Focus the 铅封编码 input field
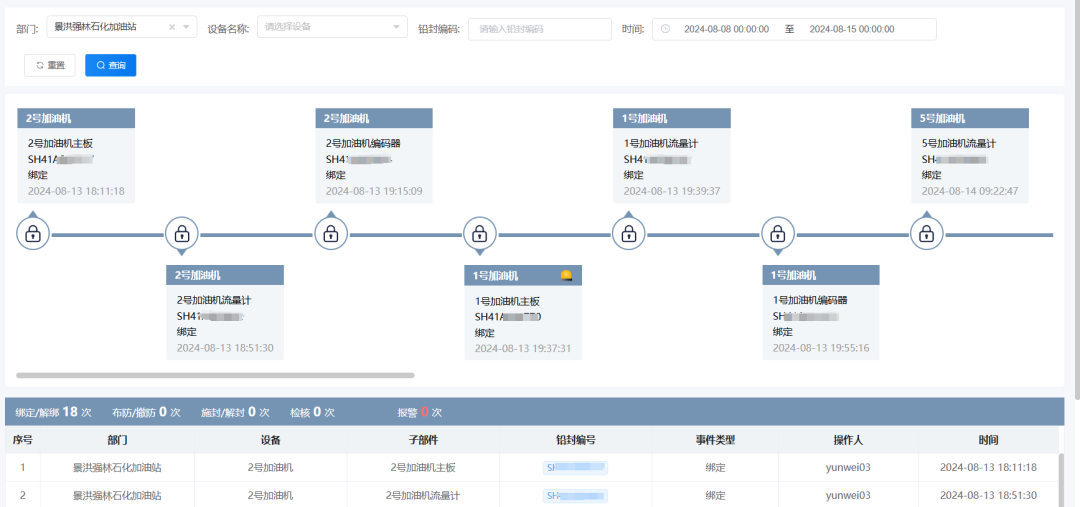 coord(539,29)
